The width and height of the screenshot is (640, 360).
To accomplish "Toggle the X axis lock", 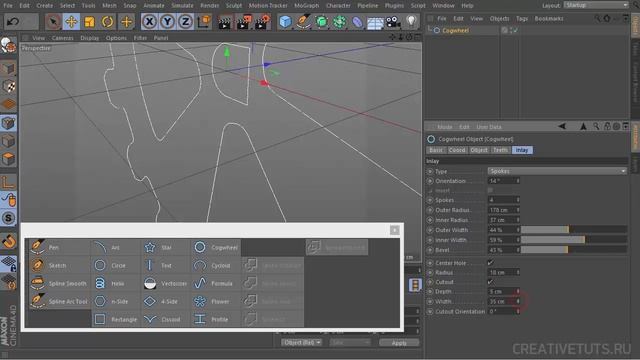I will 149,21.
